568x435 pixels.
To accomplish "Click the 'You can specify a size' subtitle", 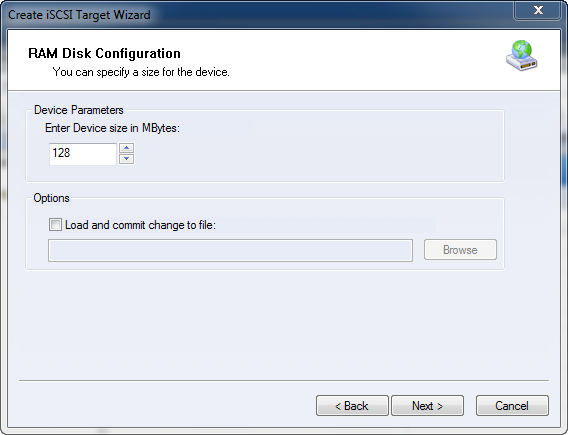I will [141, 72].
